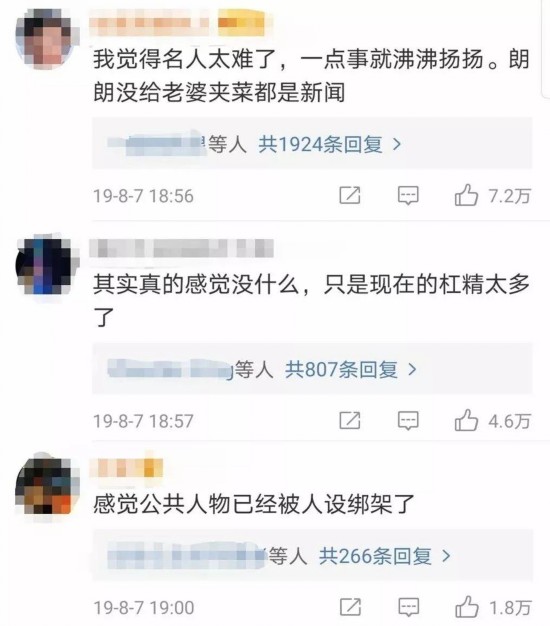Like the 18:56 comment with 7.2万 likes
Viewport: 550px width, 626px height.
466,195
